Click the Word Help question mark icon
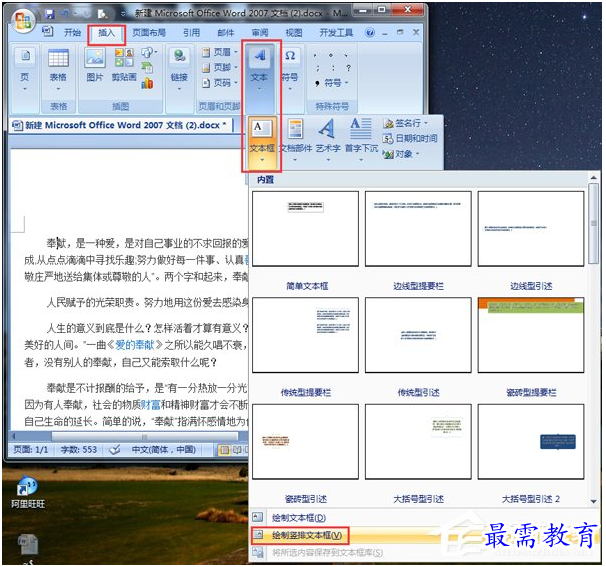606x567 pixels. tap(370, 32)
